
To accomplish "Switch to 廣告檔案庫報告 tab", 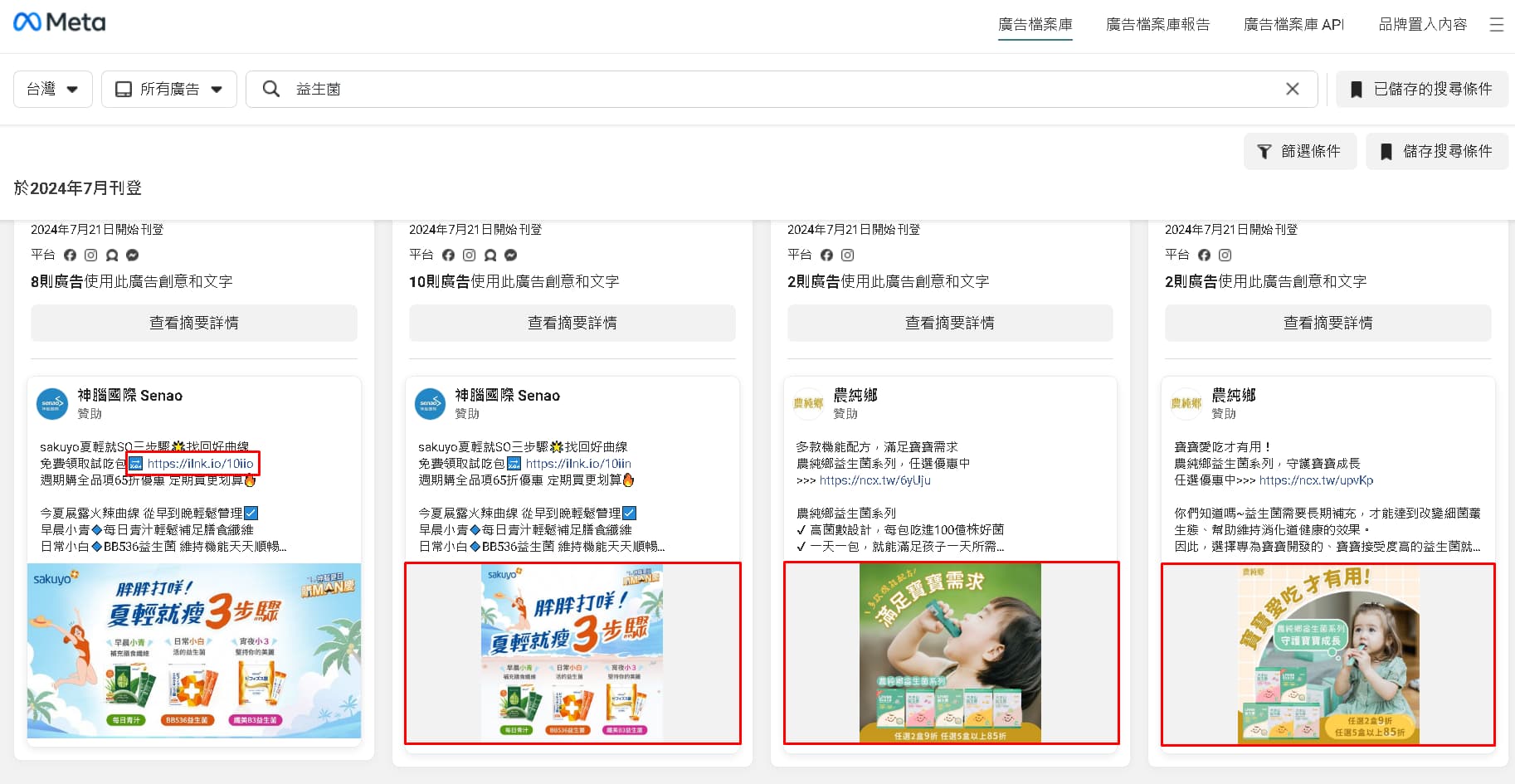I will pos(1157,25).
